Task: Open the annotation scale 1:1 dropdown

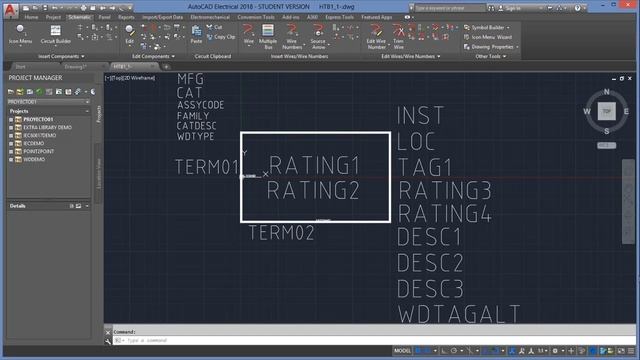Action: pyautogui.click(x=543, y=351)
